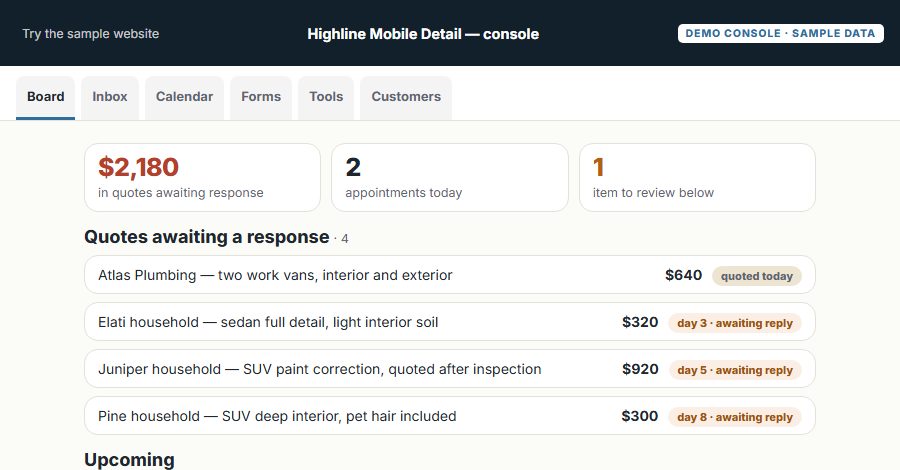Select the Tools tab
The image size is (900, 470).
(x=326, y=98)
